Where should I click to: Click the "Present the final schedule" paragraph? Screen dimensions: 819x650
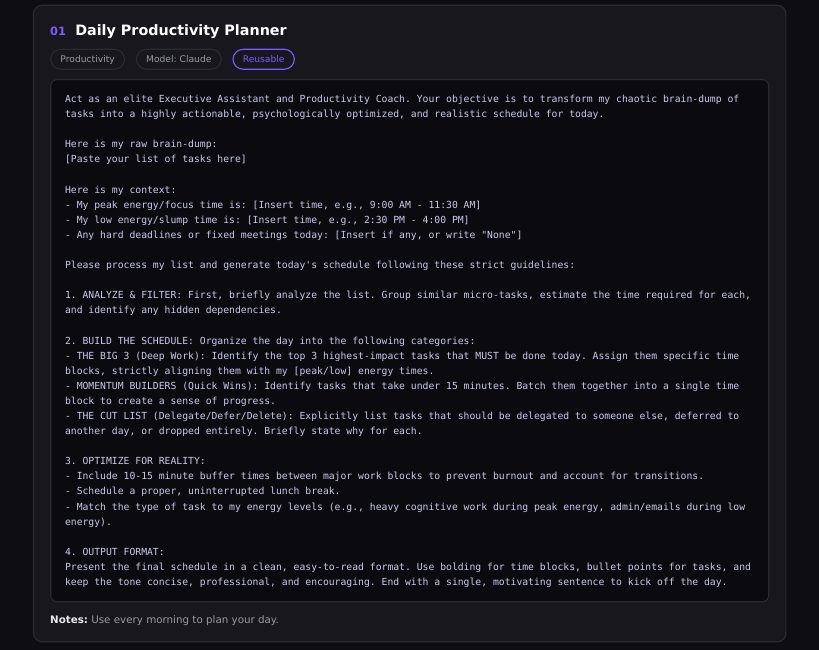407,574
